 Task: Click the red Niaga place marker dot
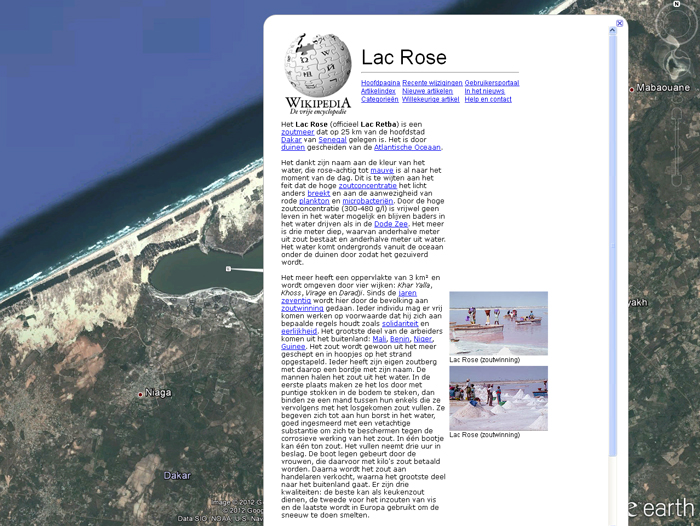tap(140, 394)
